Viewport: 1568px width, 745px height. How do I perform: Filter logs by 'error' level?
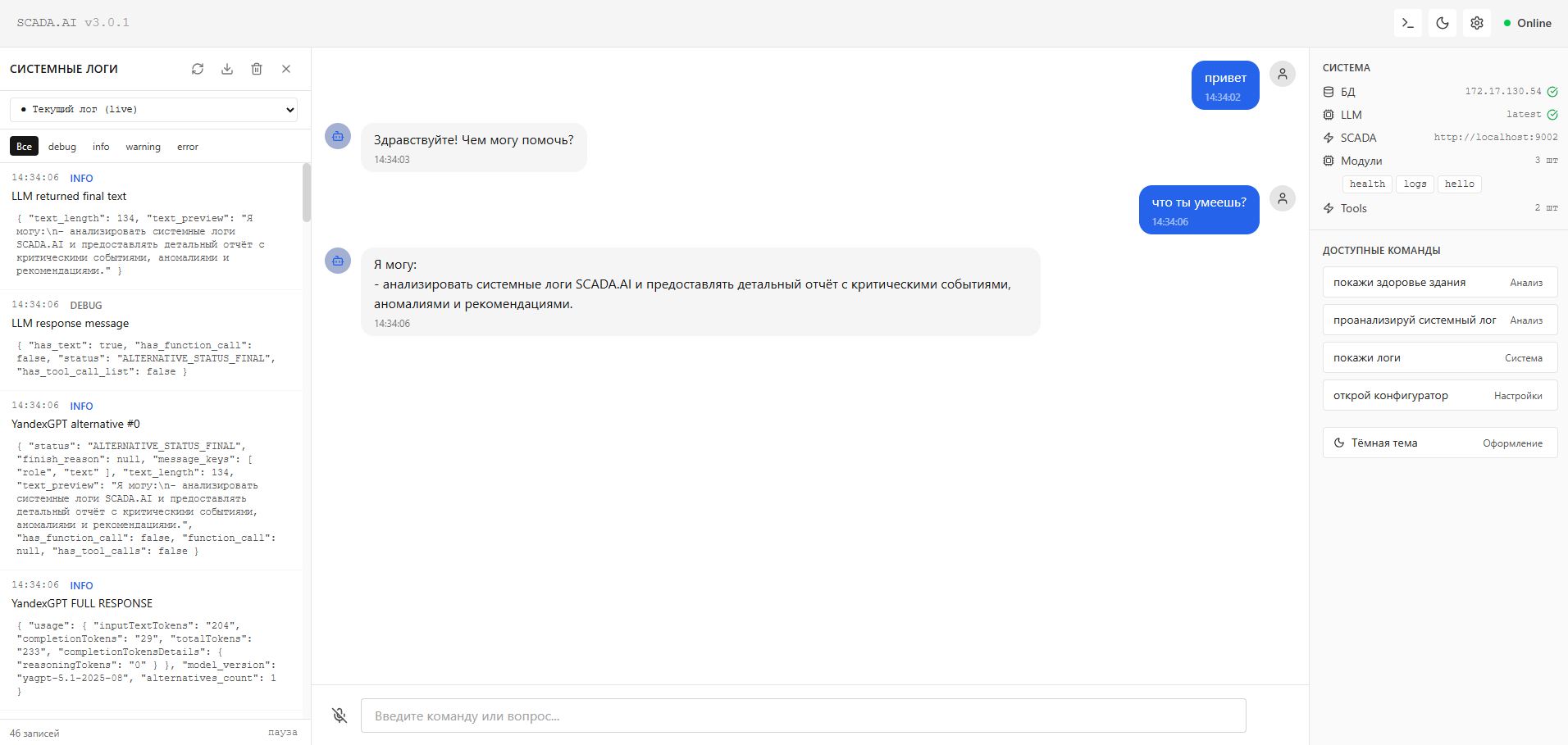tap(188, 147)
